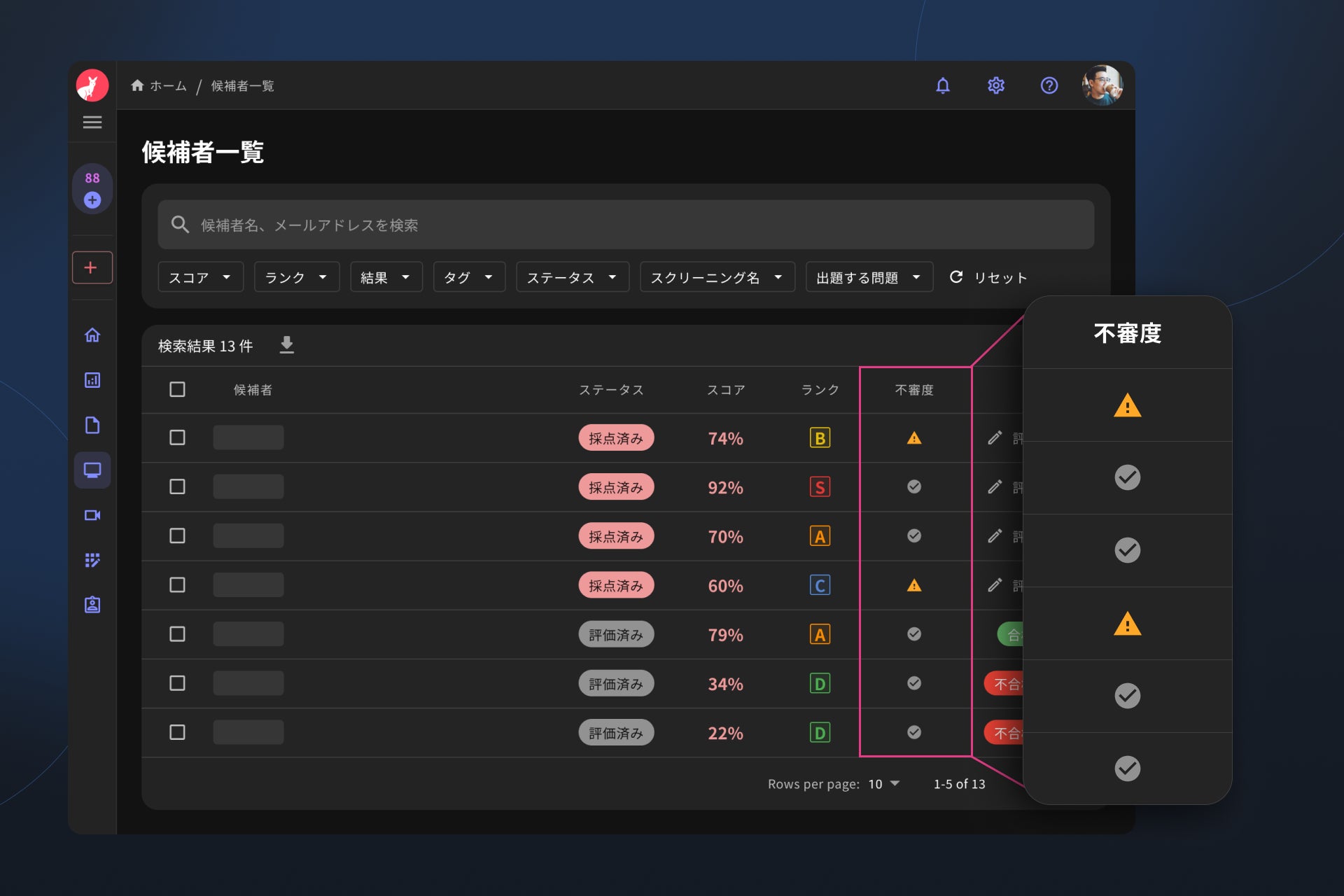Click the 候補者一覧 breadcrumb item

[x=242, y=85]
